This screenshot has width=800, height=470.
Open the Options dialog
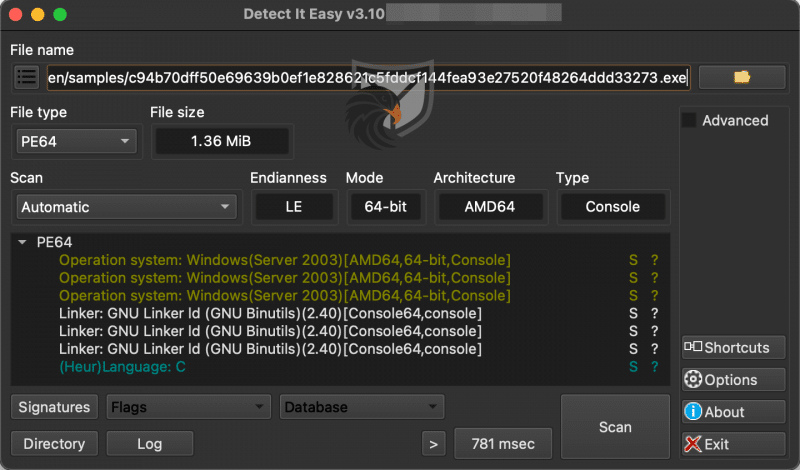pos(733,380)
